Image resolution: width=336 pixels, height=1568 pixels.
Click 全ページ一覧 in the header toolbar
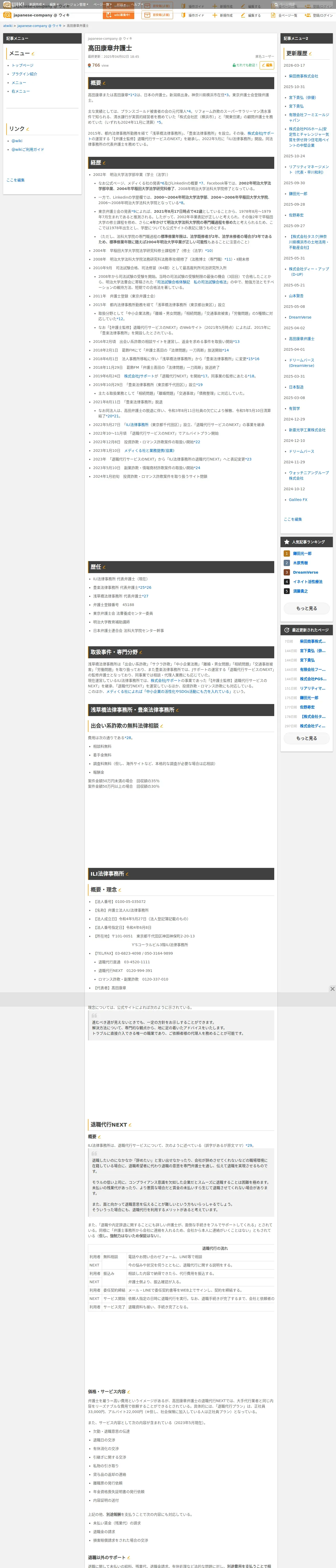tap(284, 15)
